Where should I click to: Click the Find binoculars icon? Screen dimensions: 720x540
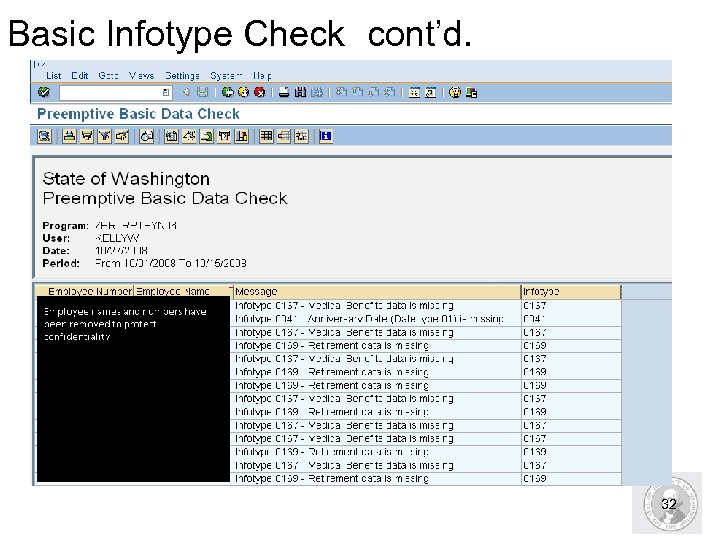click(300, 92)
